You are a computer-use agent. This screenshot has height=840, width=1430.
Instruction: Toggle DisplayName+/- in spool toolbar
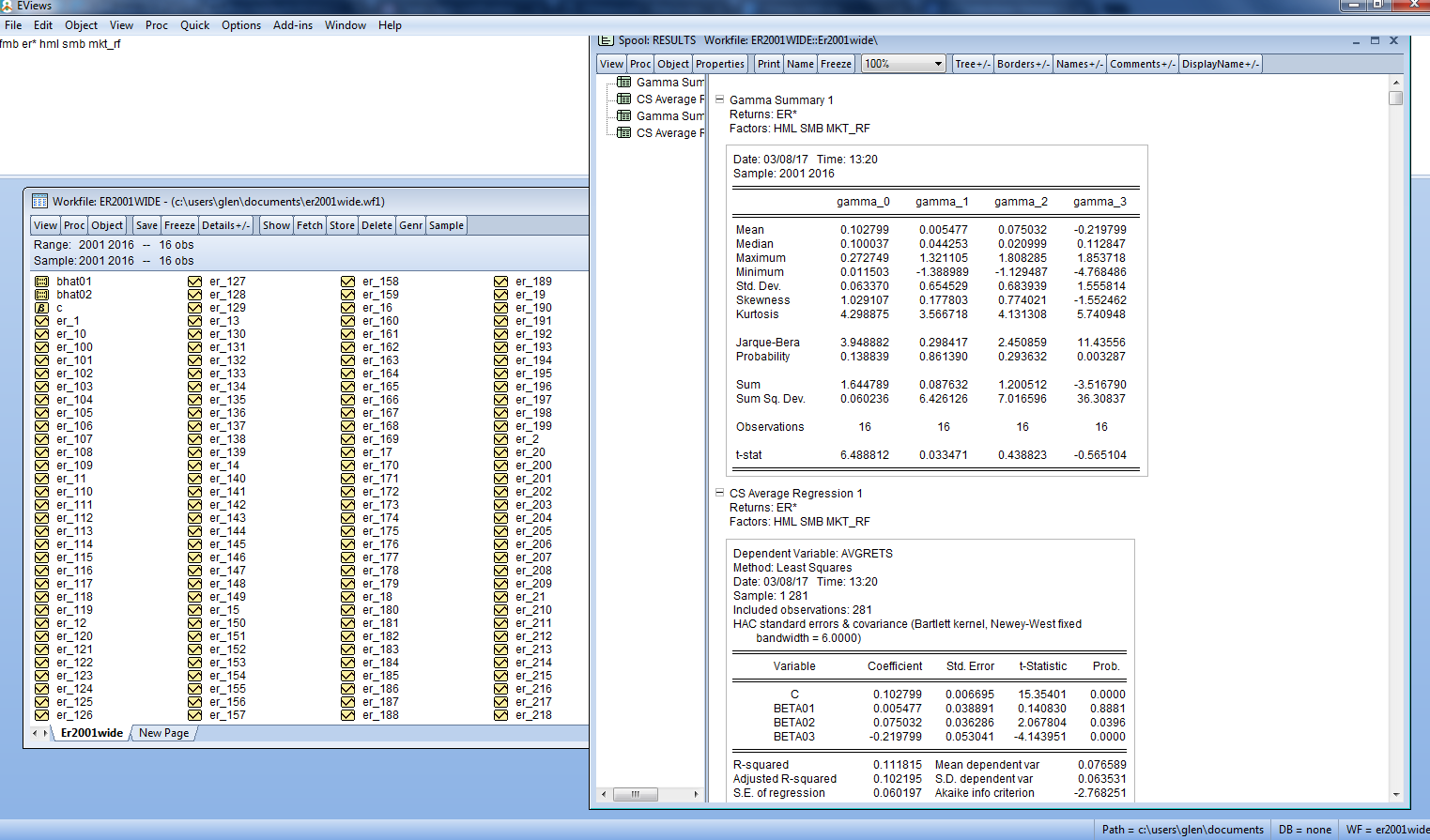tap(1221, 64)
